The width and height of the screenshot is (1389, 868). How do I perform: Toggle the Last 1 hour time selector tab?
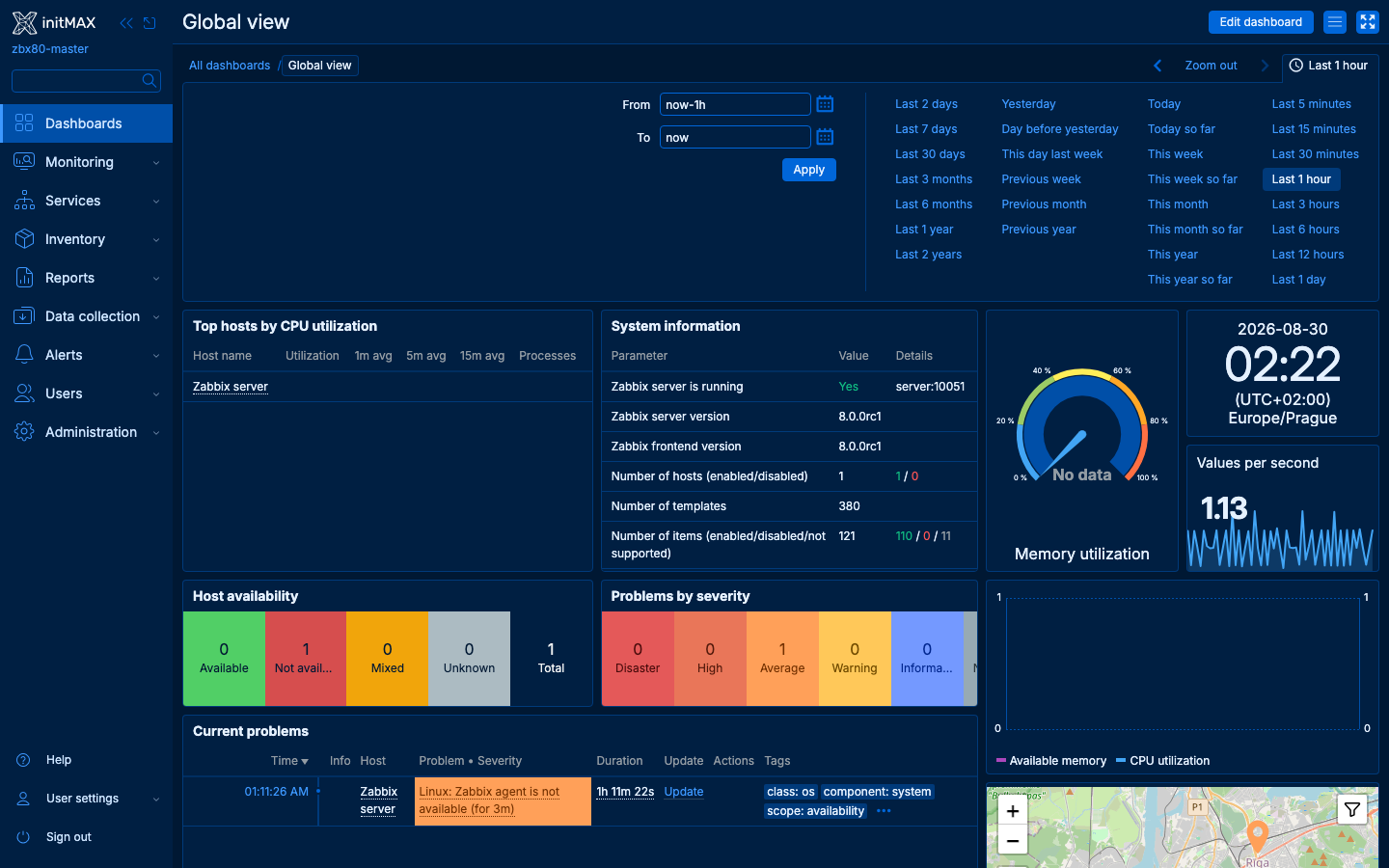1329,66
